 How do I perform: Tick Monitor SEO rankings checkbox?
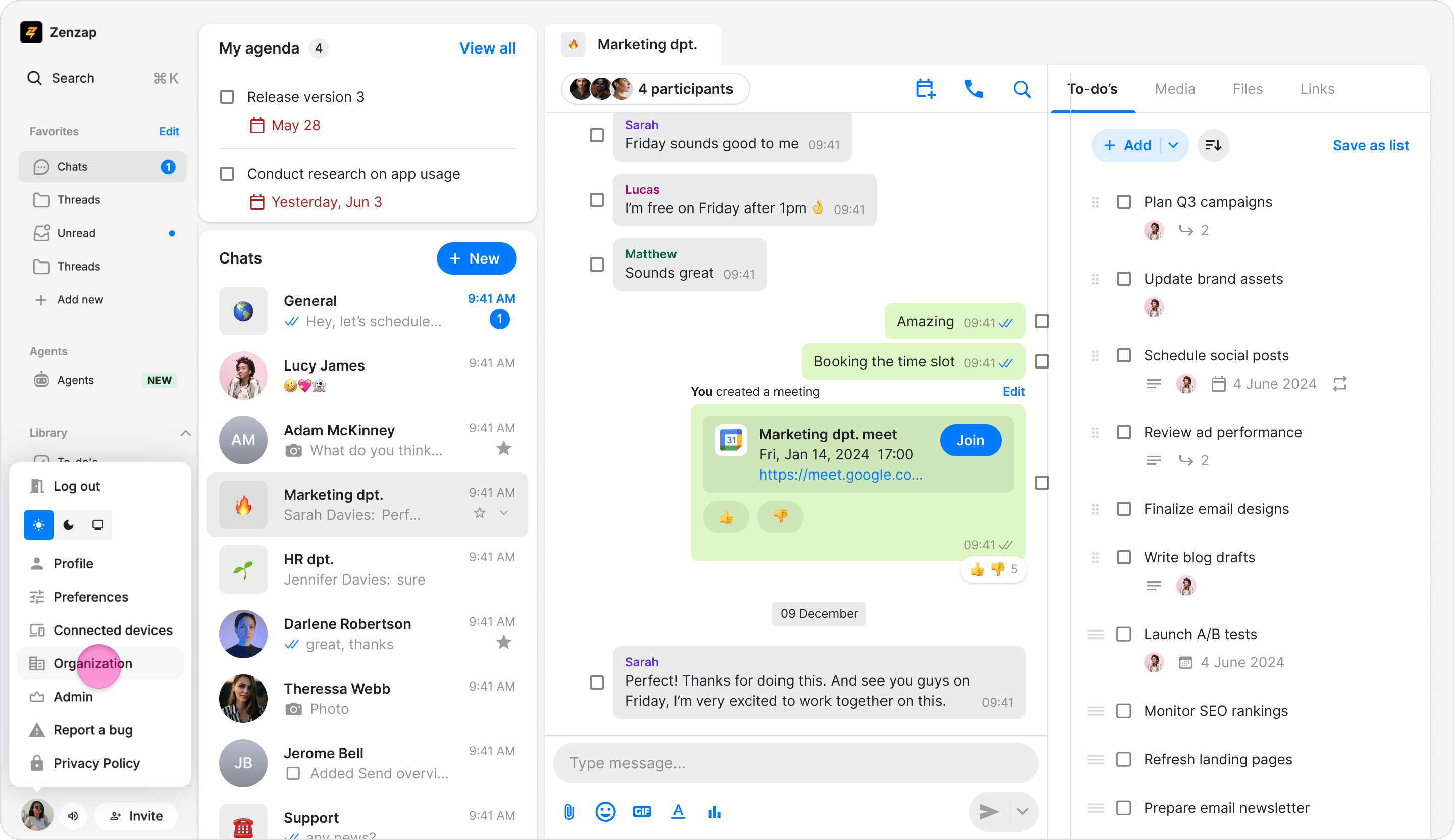point(1124,711)
